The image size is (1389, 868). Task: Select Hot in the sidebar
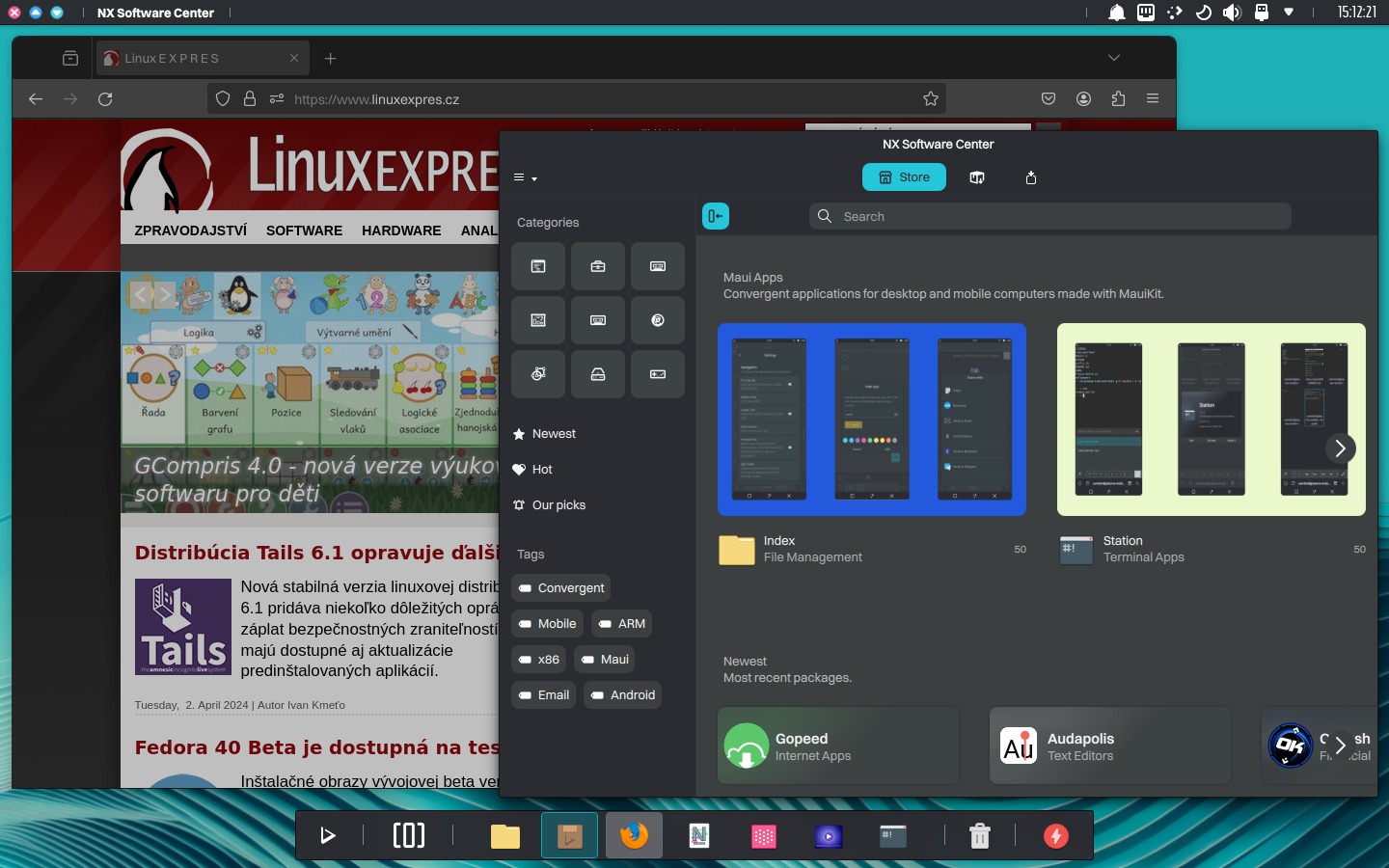[532, 470]
